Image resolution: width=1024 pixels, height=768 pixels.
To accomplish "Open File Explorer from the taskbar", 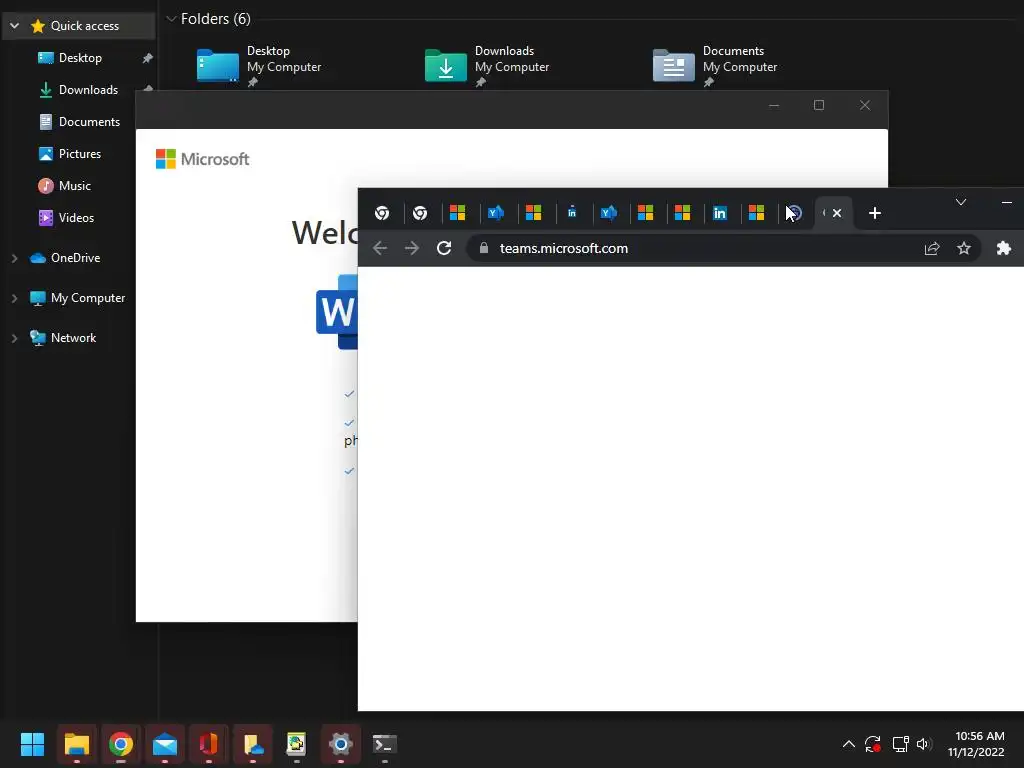I will click(76, 744).
